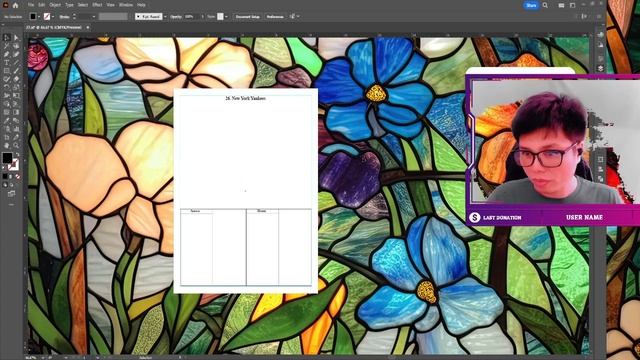Screen dimensions: 640x360
Task: Open the brush definition dropdown
Action: point(165,17)
